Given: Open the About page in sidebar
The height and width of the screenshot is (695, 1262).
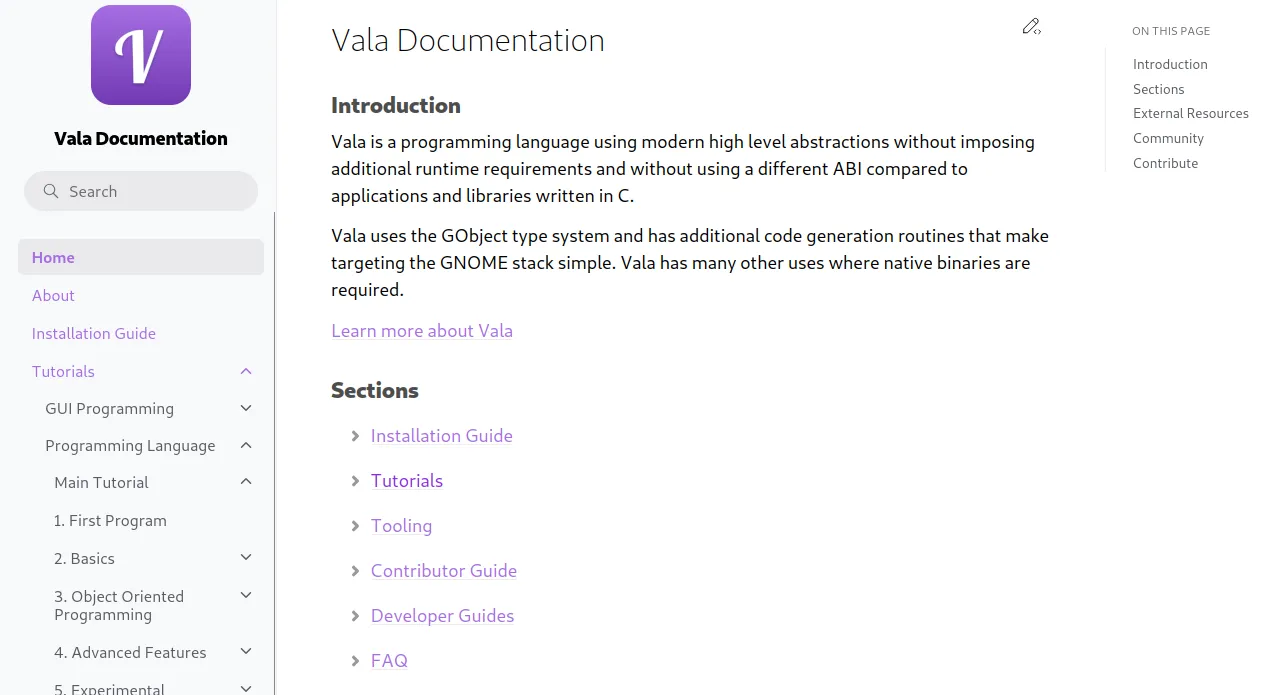Looking at the screenshot, I should click(53, 295).
